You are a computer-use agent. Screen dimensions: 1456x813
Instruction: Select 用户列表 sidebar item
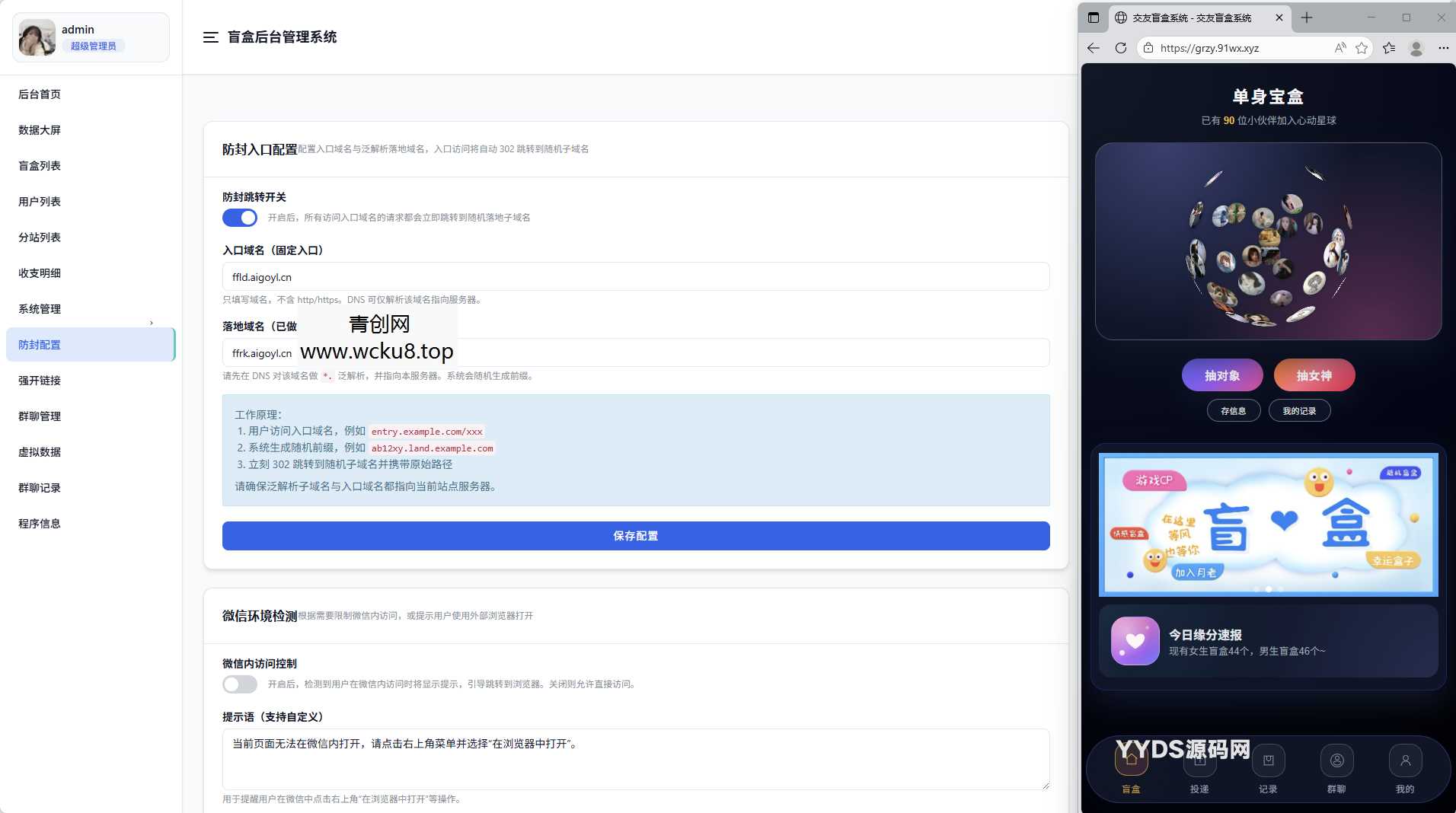click(x=40, y=202)
